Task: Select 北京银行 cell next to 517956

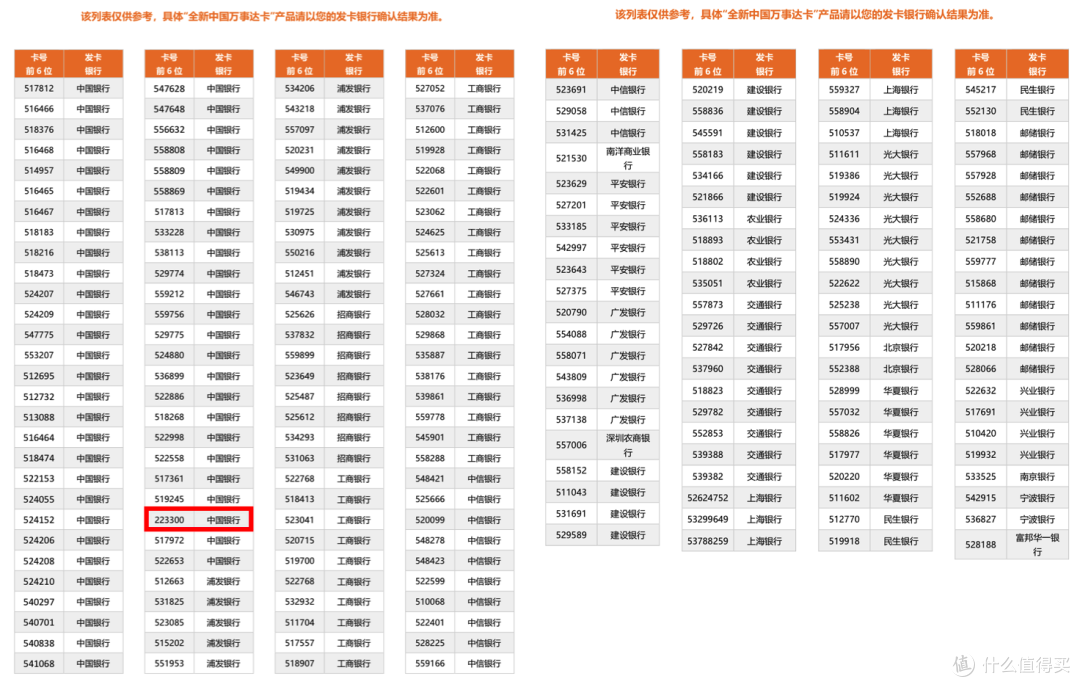Action: pos(900,347)
